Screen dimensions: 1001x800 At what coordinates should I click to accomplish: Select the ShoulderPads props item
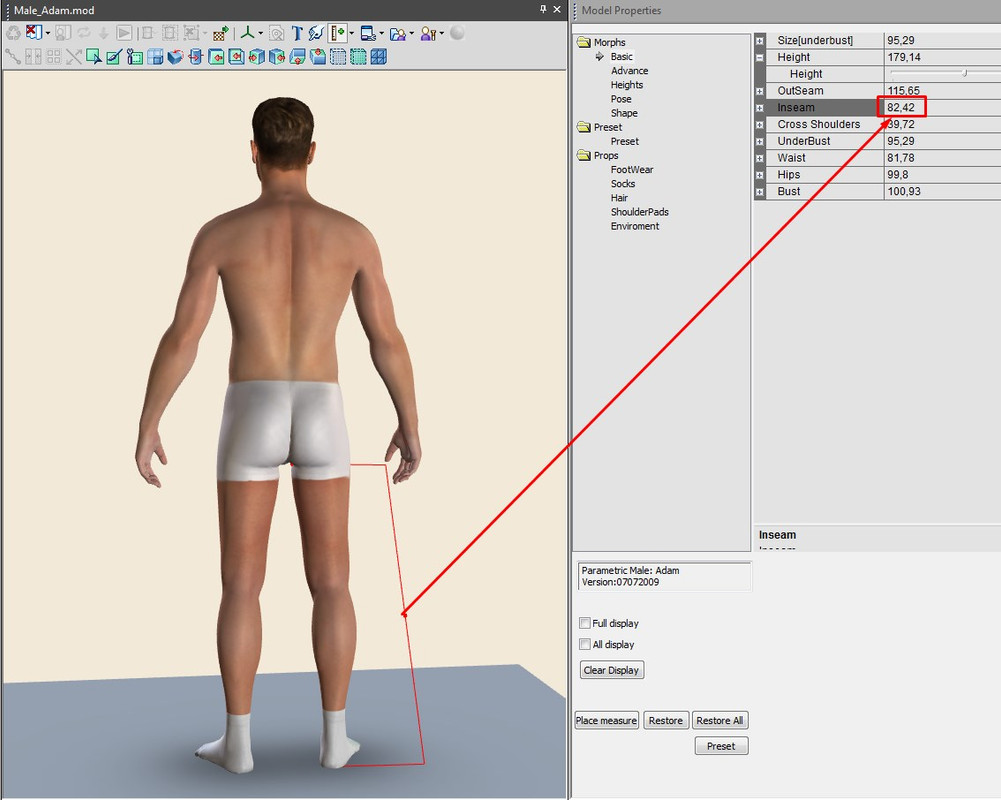point(640,212)
